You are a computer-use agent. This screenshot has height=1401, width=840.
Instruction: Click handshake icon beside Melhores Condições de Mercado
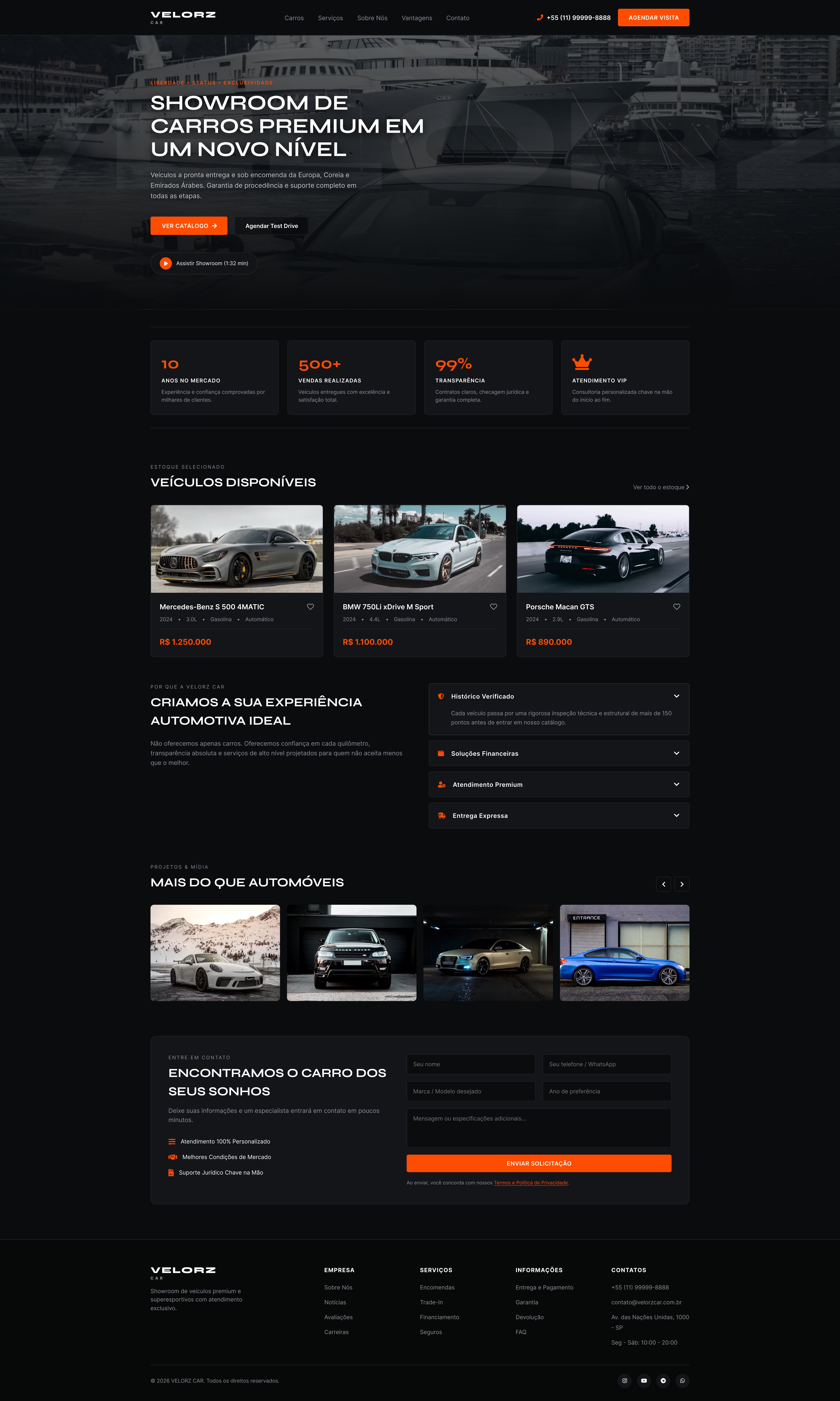173,1157
